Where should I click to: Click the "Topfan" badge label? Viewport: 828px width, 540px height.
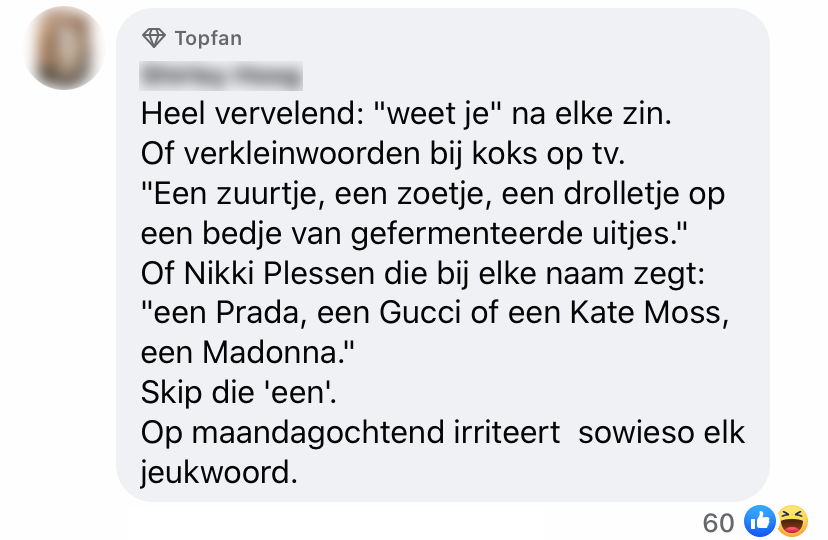point(208,39)
